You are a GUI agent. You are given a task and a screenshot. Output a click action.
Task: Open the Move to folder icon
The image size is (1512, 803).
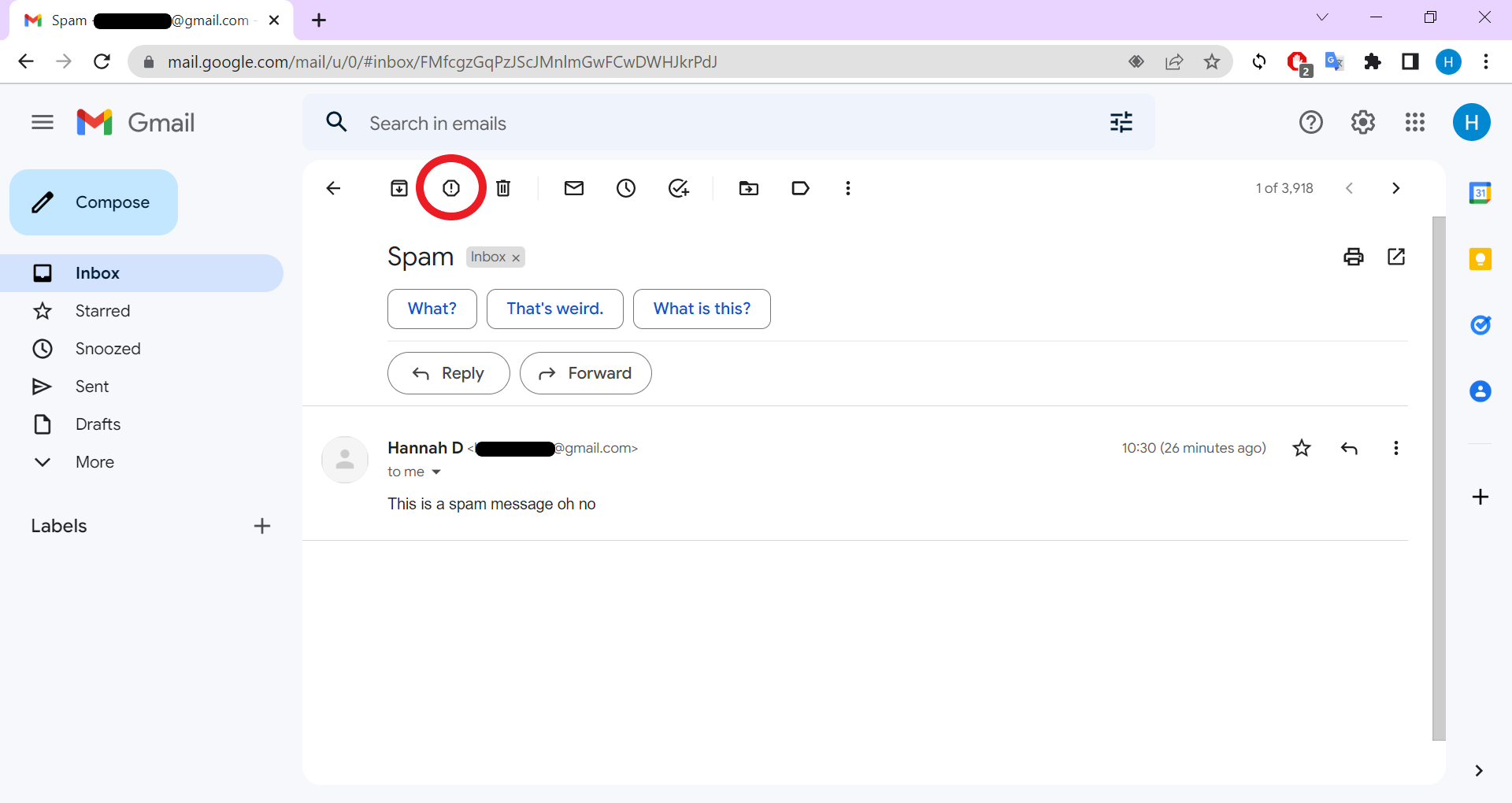749,188
